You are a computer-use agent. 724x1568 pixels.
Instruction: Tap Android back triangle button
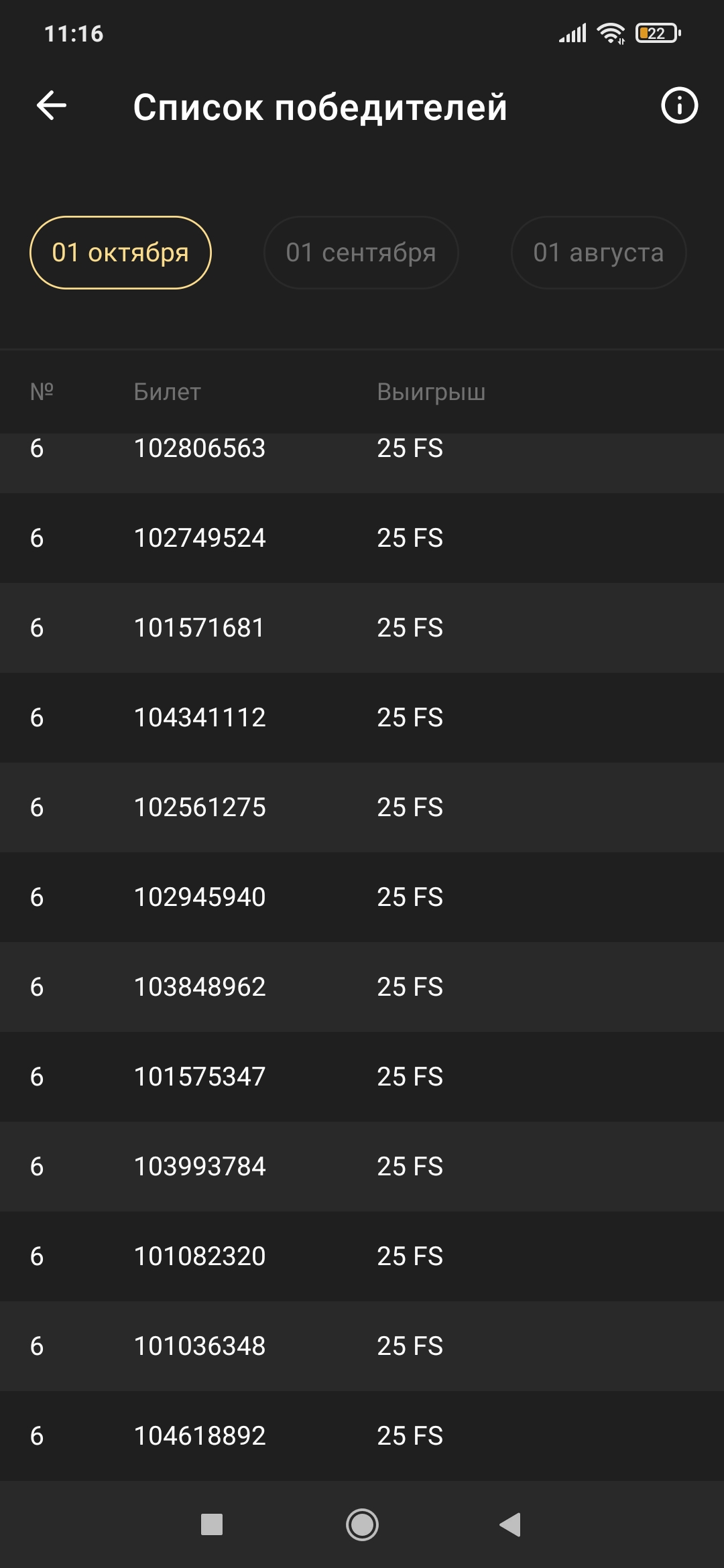pyautogui.click(x=511, y=1524)
